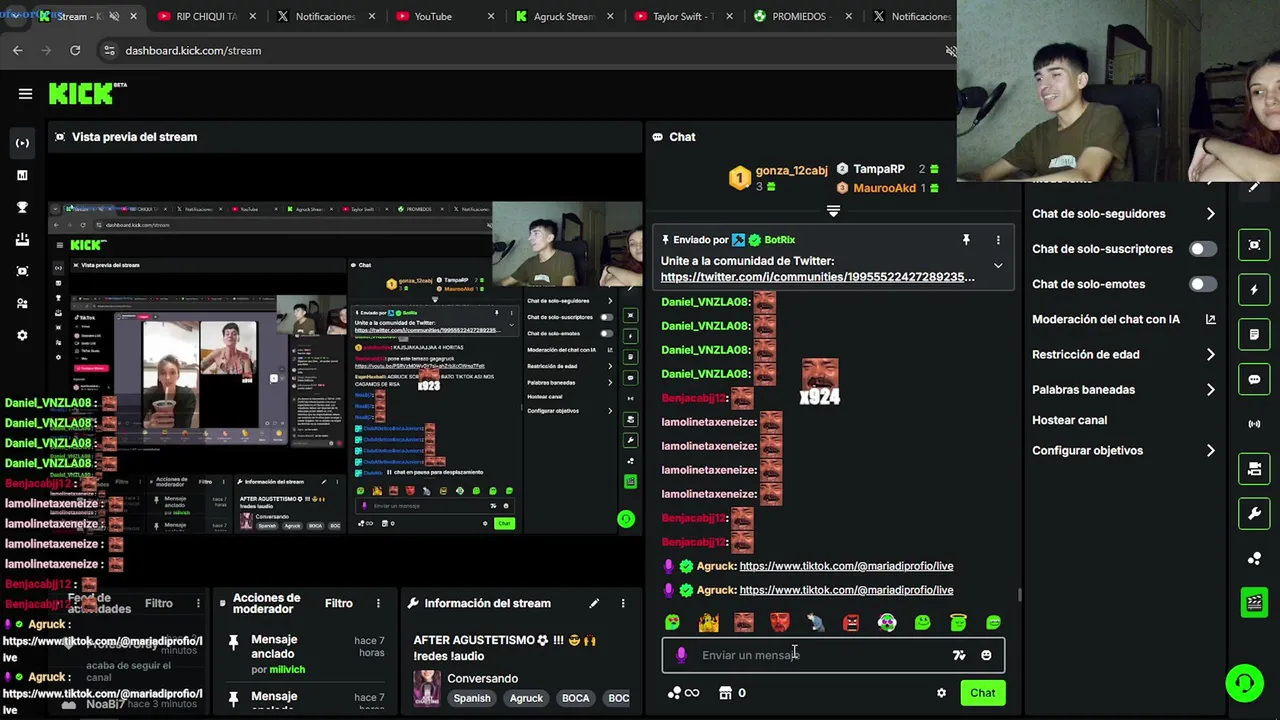Toggle the lightning quick-actions panel icon

pos(1254,290)
